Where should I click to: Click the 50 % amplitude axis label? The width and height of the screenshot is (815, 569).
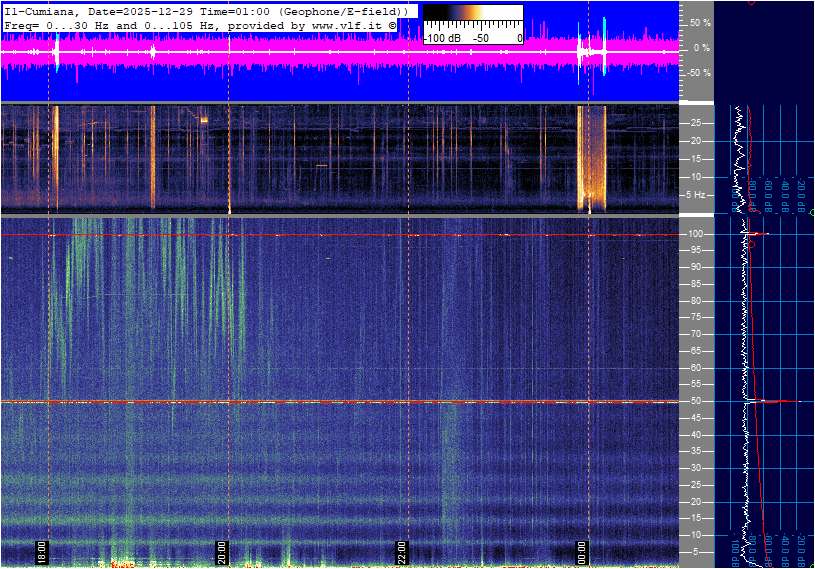pos(700,22)
